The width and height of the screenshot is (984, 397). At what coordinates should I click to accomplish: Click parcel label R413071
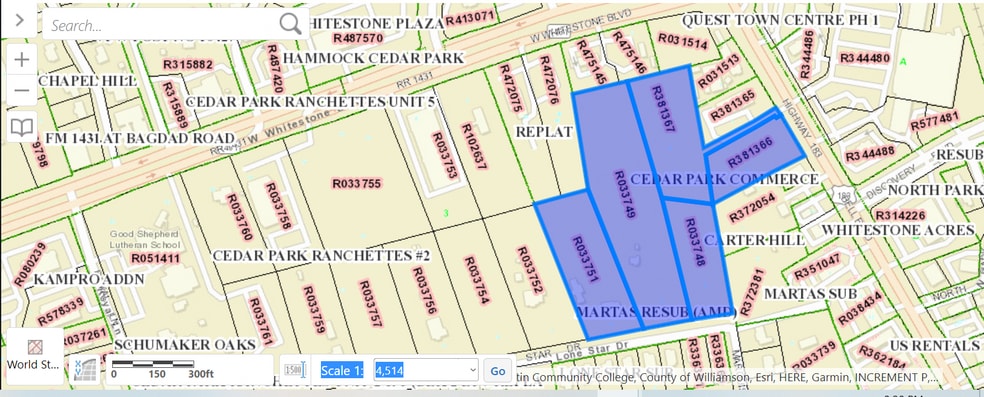point(471,19)
